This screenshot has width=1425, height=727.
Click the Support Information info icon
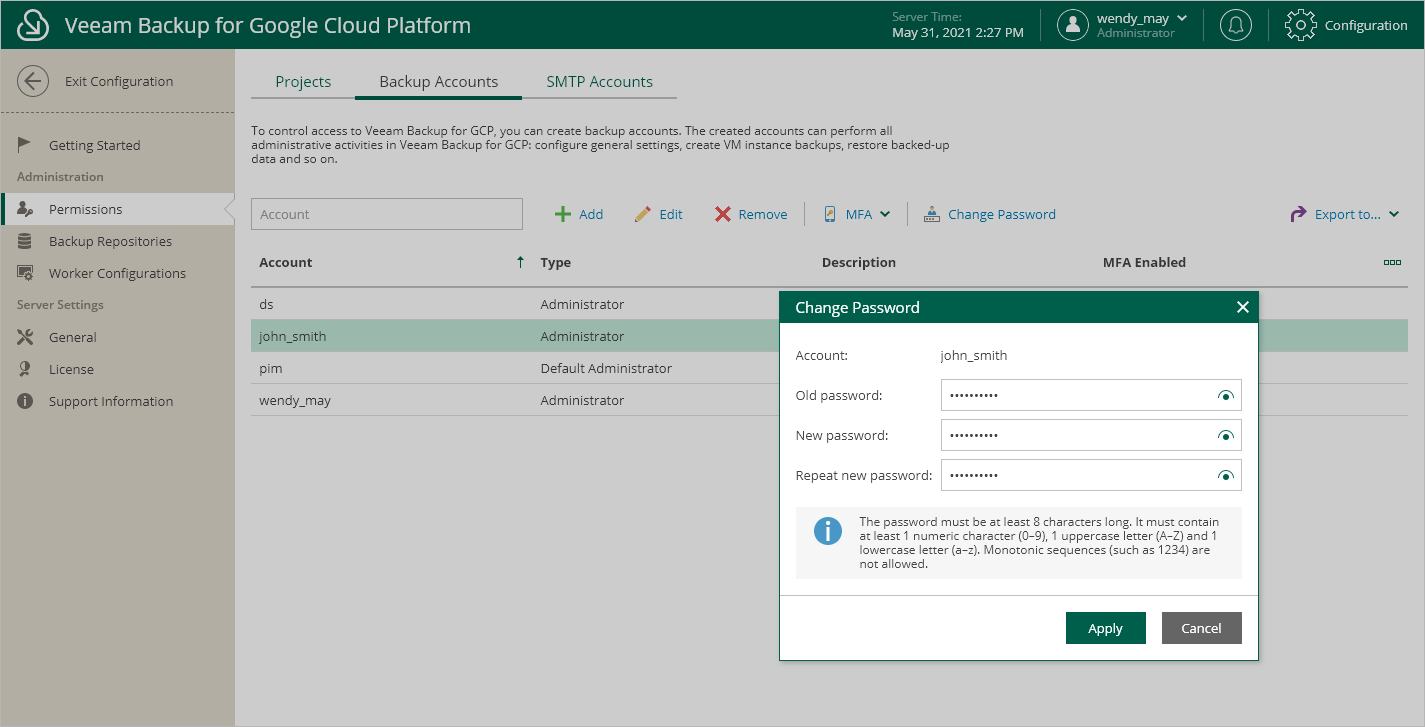pyautogui.click(x=26, y=401)
